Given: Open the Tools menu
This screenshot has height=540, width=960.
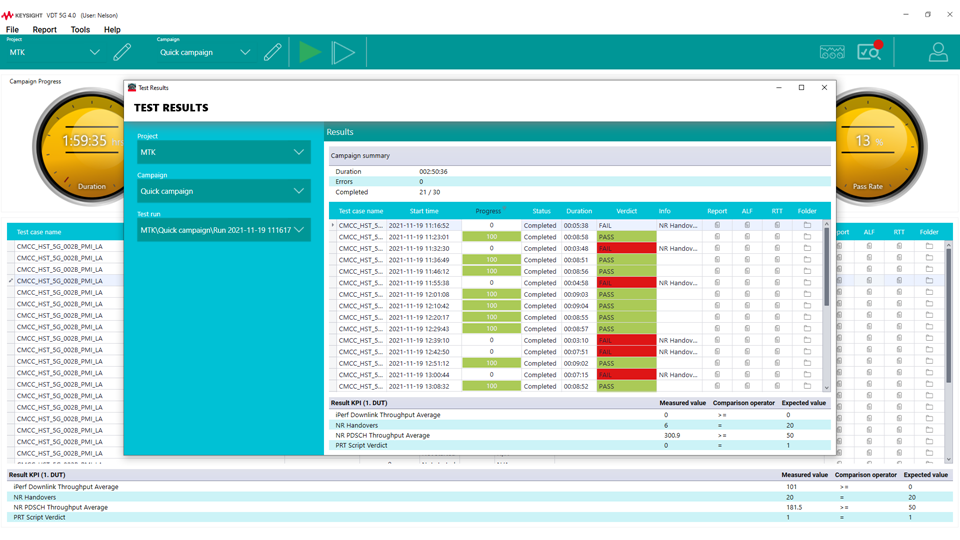Looking at the screenshot, I should [x=80, y=30].
